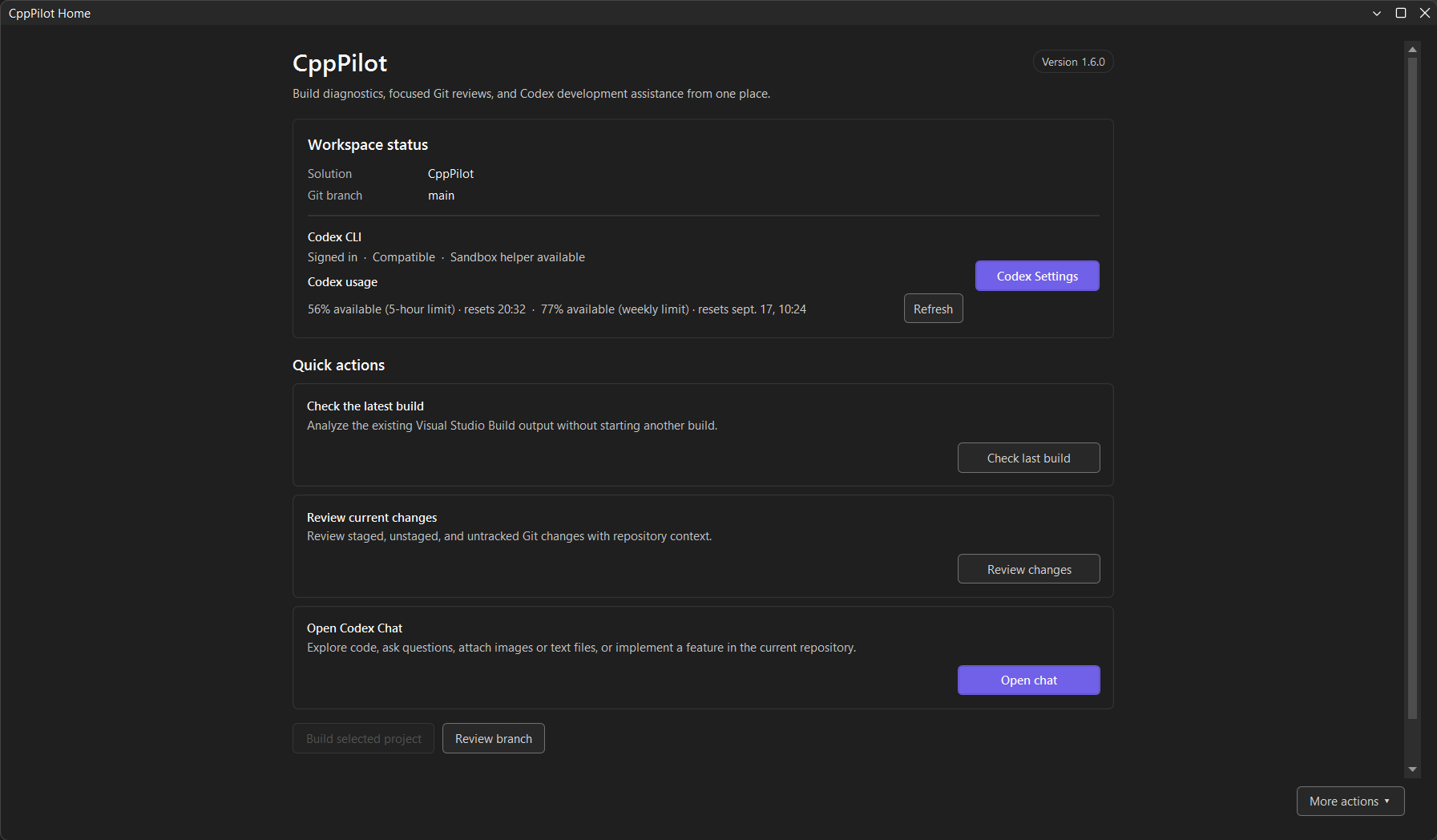Open chat with Codex
The image size is (1437, 840).
[1029, 680]
